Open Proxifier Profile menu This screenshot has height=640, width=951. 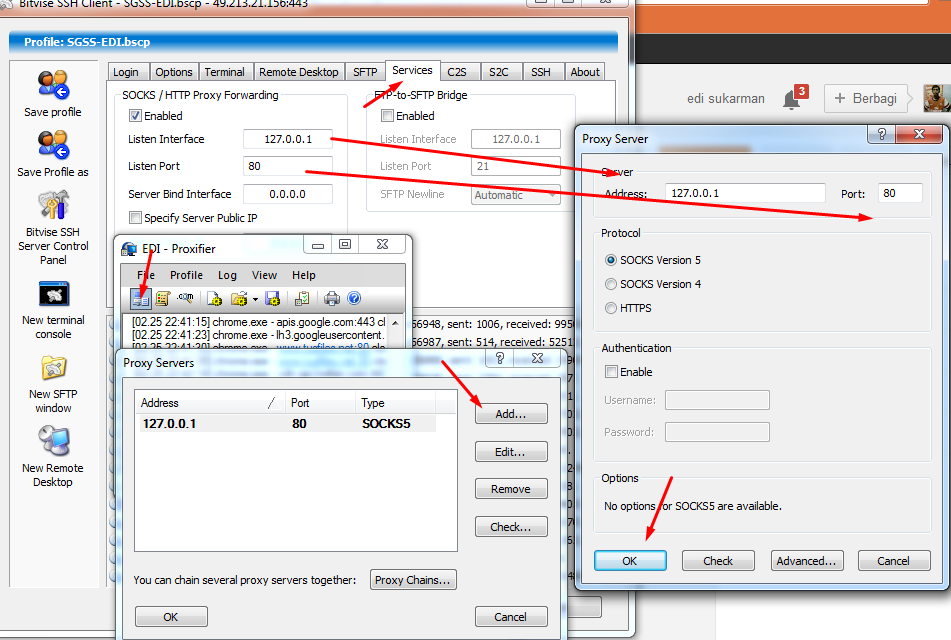point(186,275)
